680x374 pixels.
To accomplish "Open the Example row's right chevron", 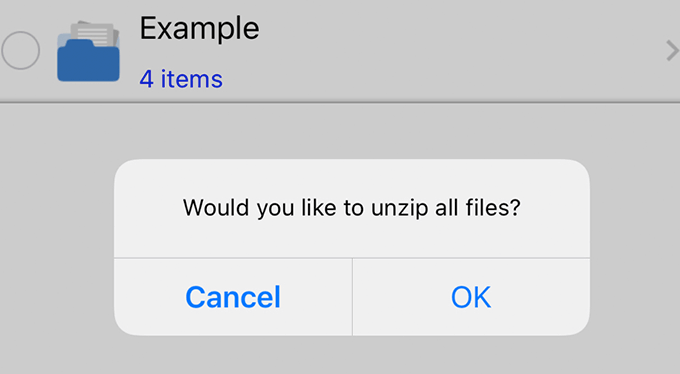I will pos(672,51).
